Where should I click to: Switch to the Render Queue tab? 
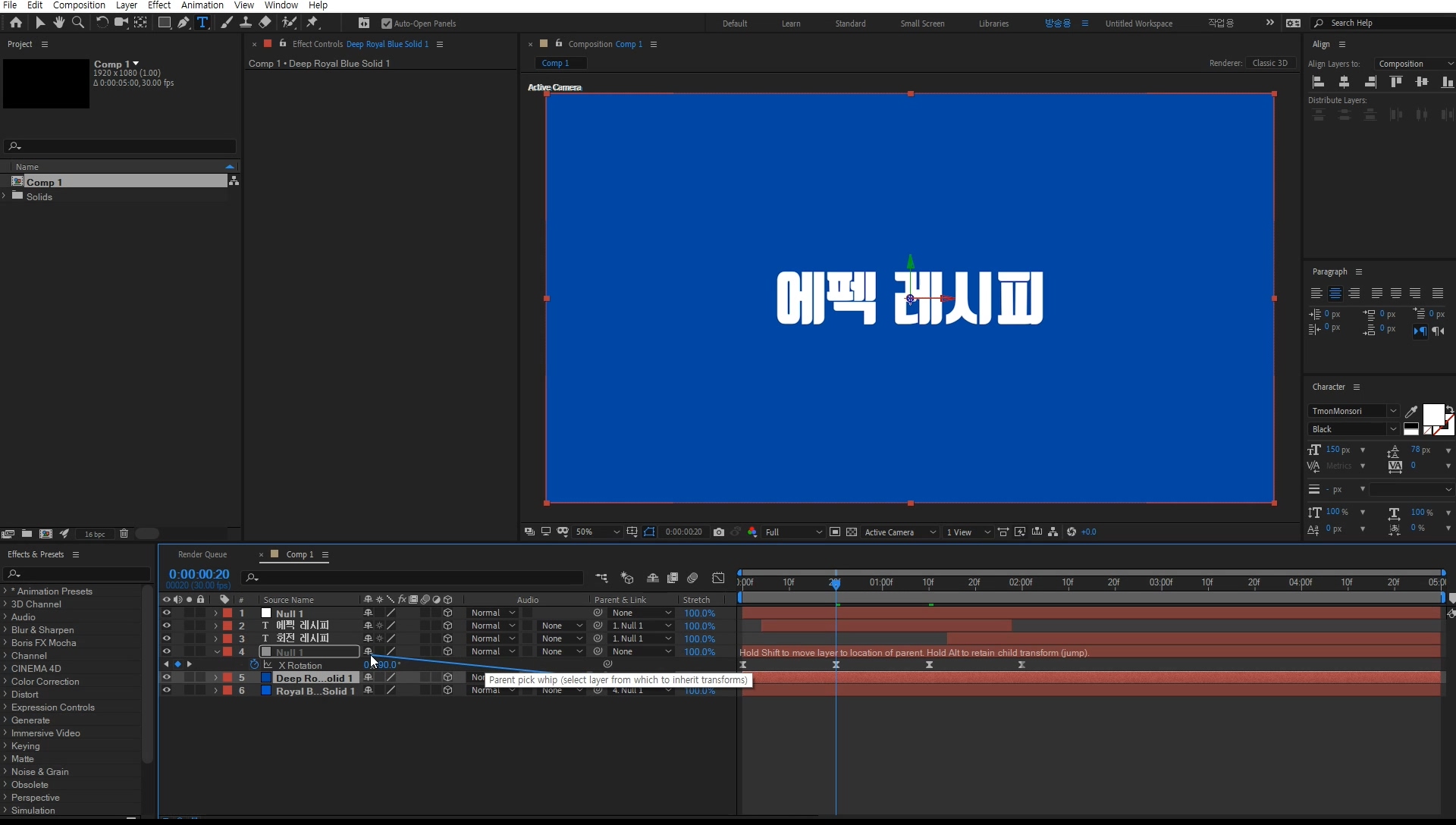pyautogui.click(x=202, y=554)
